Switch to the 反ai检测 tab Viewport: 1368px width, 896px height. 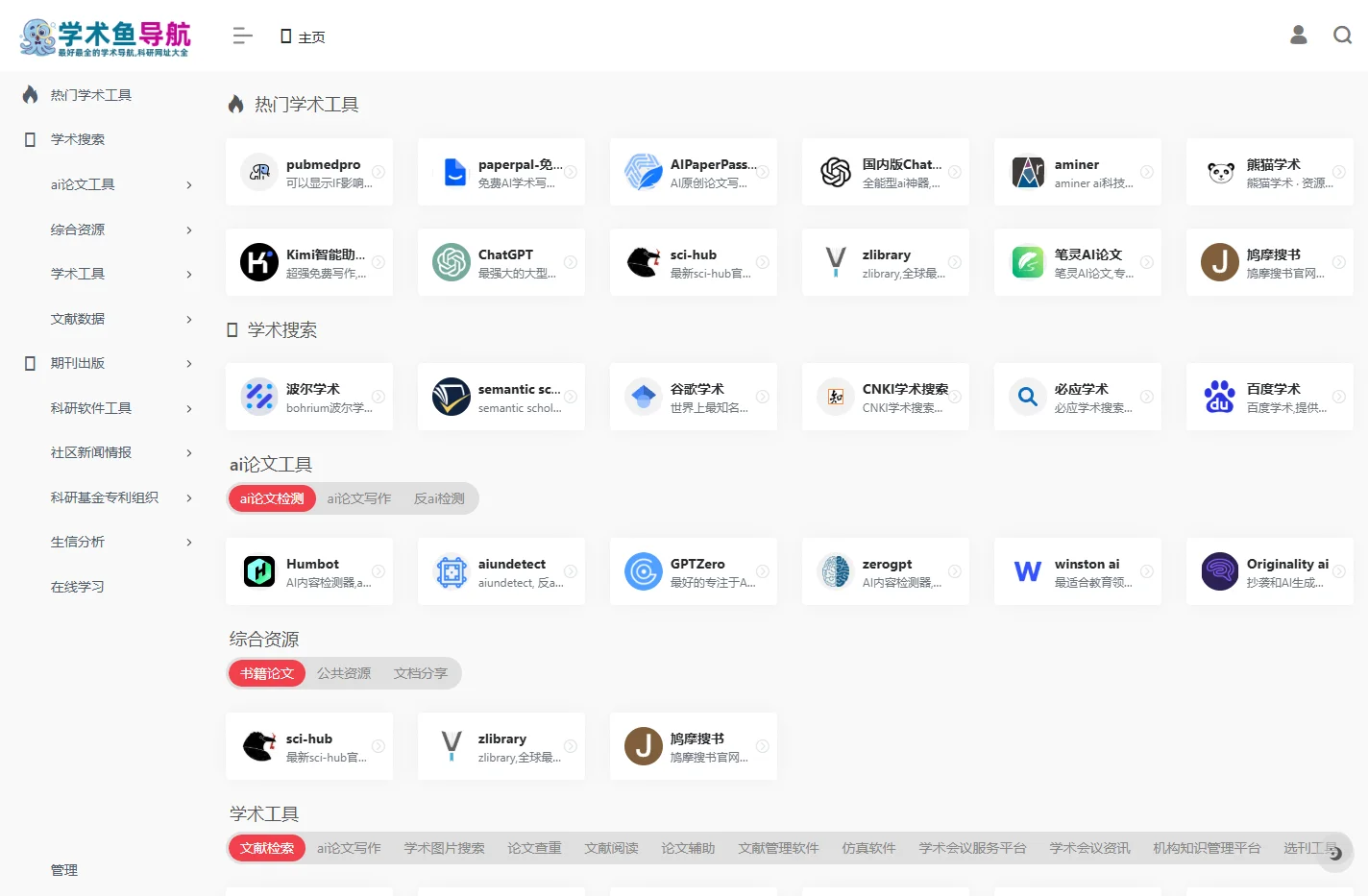tap(439, 498)
